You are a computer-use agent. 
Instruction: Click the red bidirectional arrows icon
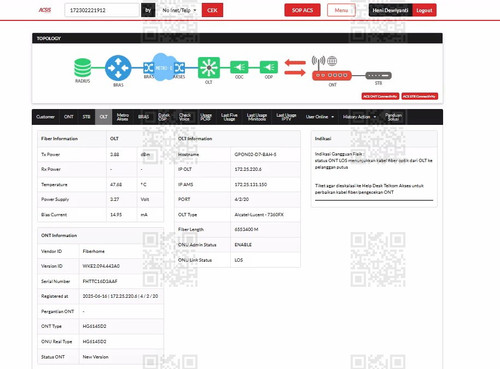click(295, 67)
